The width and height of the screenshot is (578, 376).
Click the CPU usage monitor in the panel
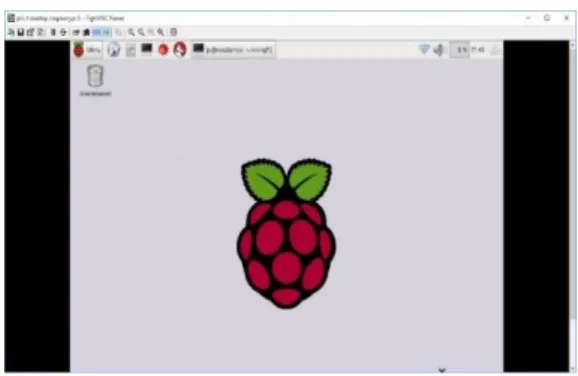point(459,50)
